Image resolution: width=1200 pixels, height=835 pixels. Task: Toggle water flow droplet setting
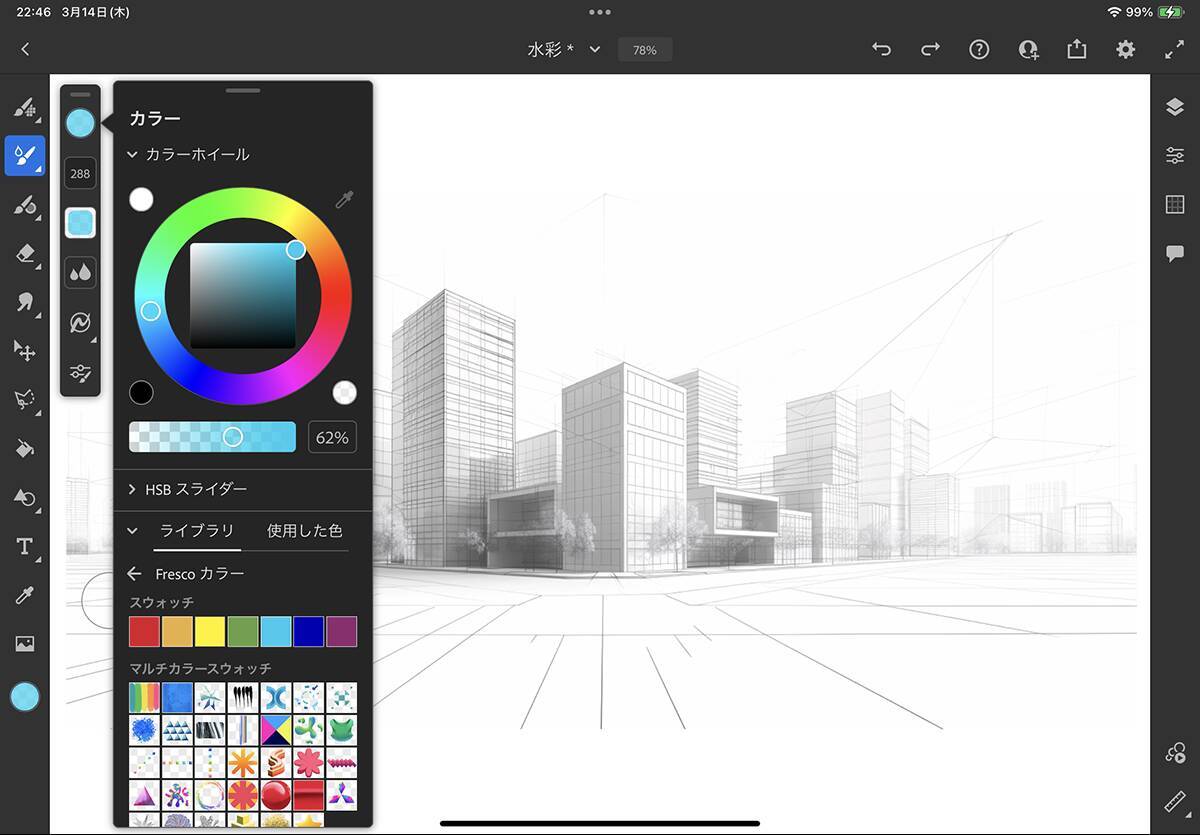click(80, 272)
